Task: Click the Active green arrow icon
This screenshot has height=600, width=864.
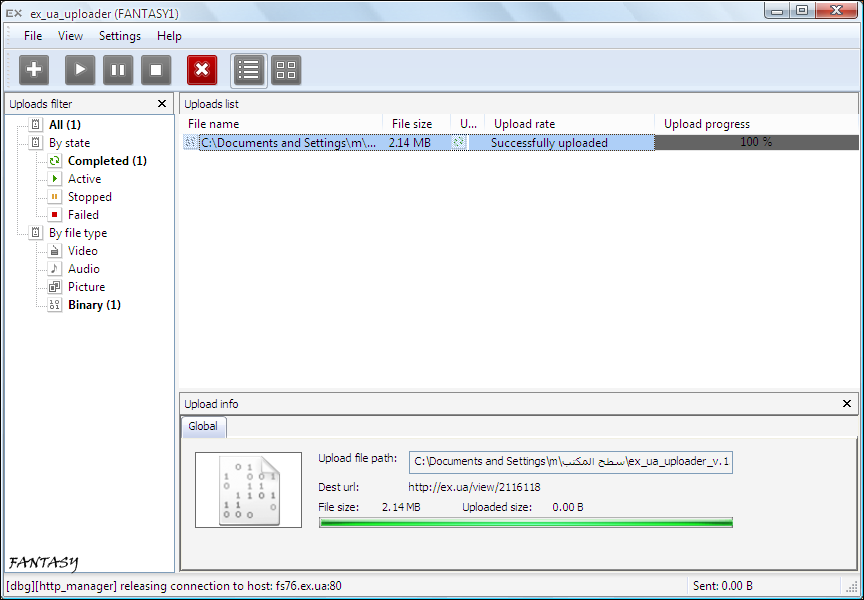Action: click(x=55, y=179)
